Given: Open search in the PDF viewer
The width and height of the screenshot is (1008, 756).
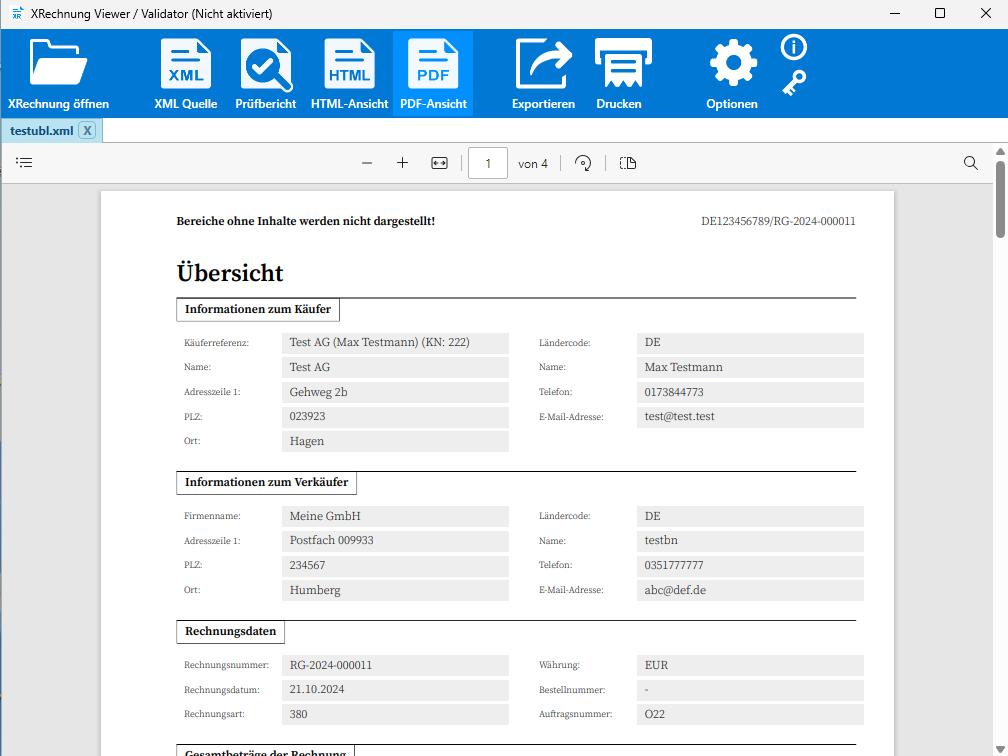Looking at the screenshot, I should pyautogui.click(x=970, y=163).
